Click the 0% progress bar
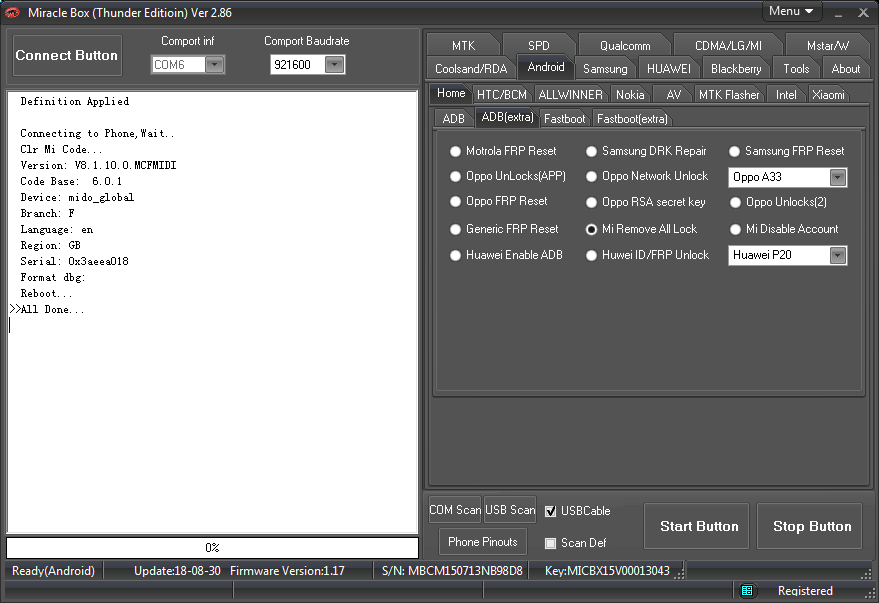 (x=212, y=548)
